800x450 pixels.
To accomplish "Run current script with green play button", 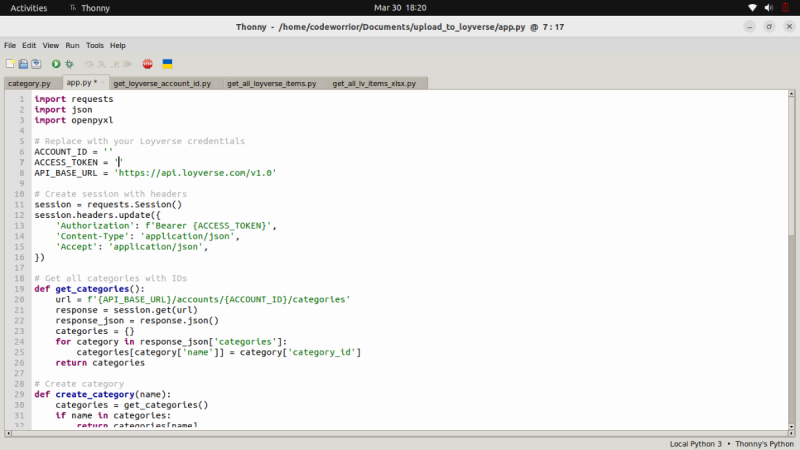I will coord(56,64).
